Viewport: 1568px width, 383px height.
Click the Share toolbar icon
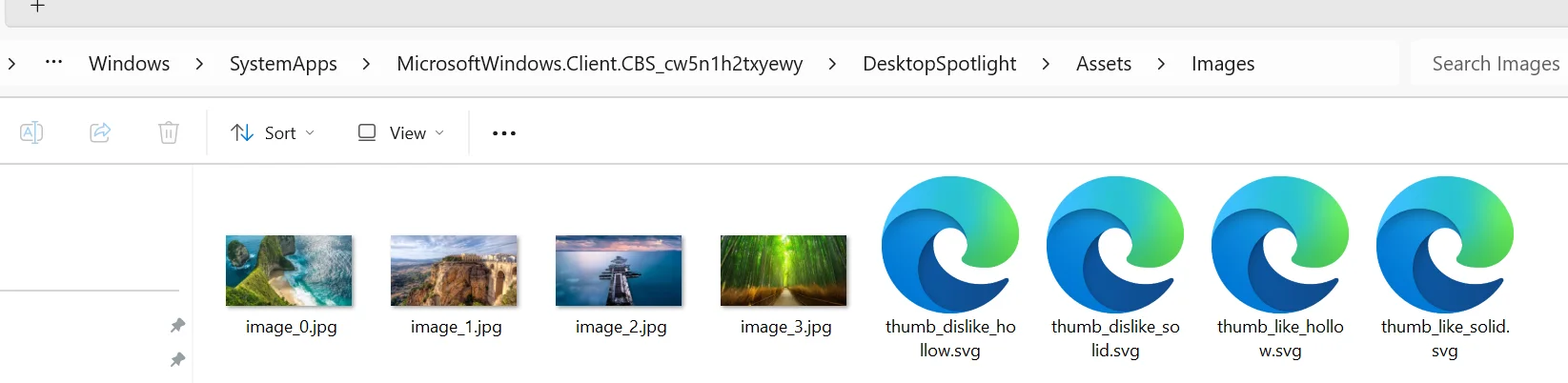100,132
